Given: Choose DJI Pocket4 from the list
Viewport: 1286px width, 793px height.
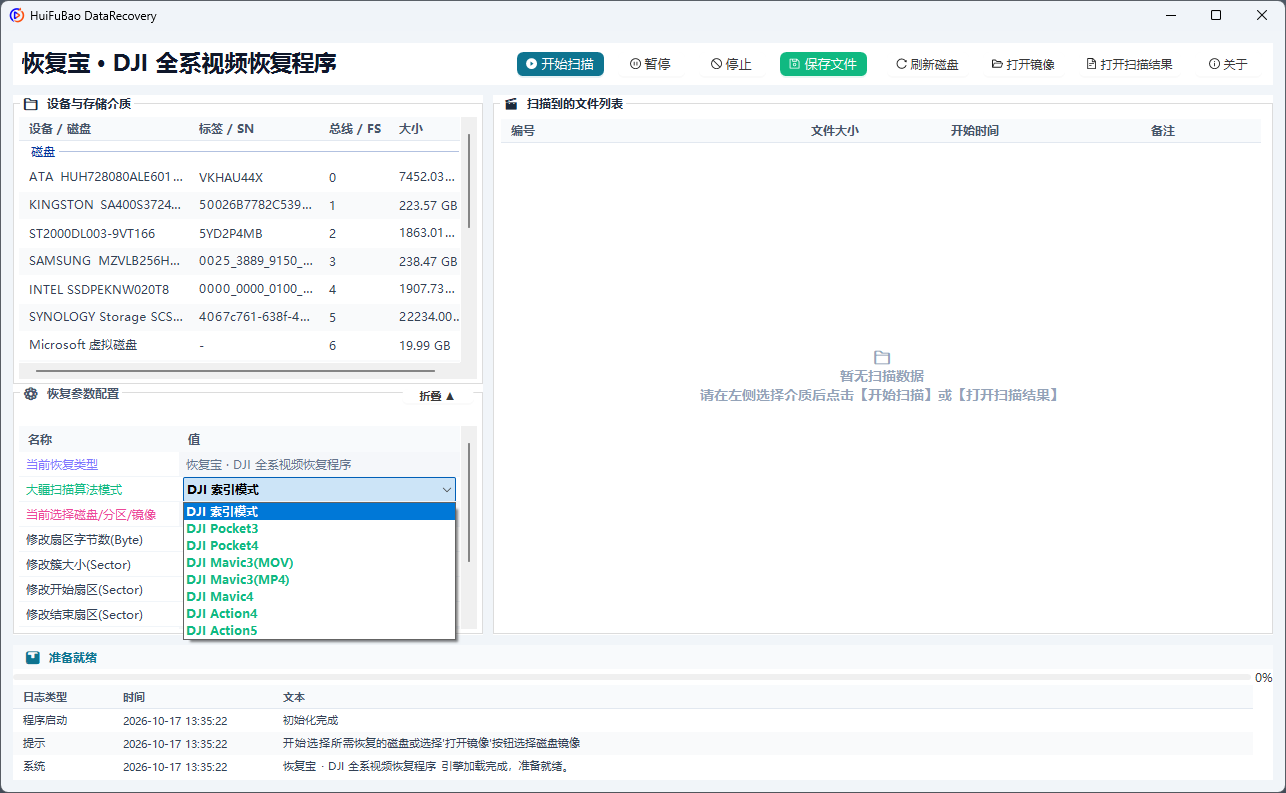Looking at the screenshot, I should (320, 546).
